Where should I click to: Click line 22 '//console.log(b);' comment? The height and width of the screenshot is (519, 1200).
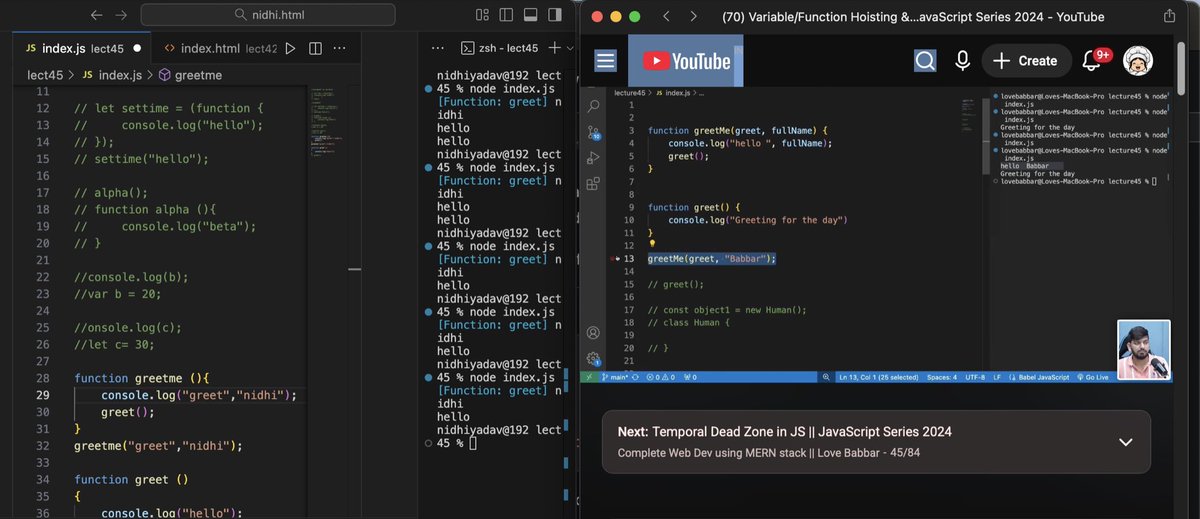(131, 277)
